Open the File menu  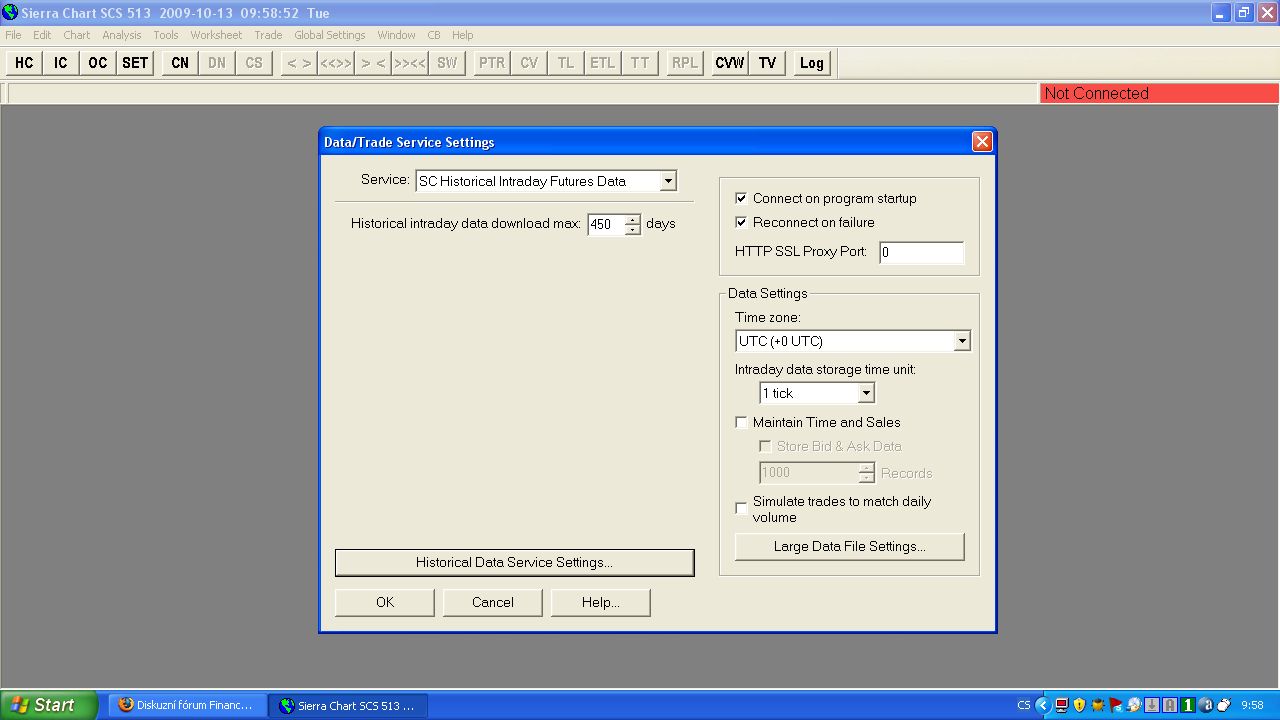(x=13, y=35)
